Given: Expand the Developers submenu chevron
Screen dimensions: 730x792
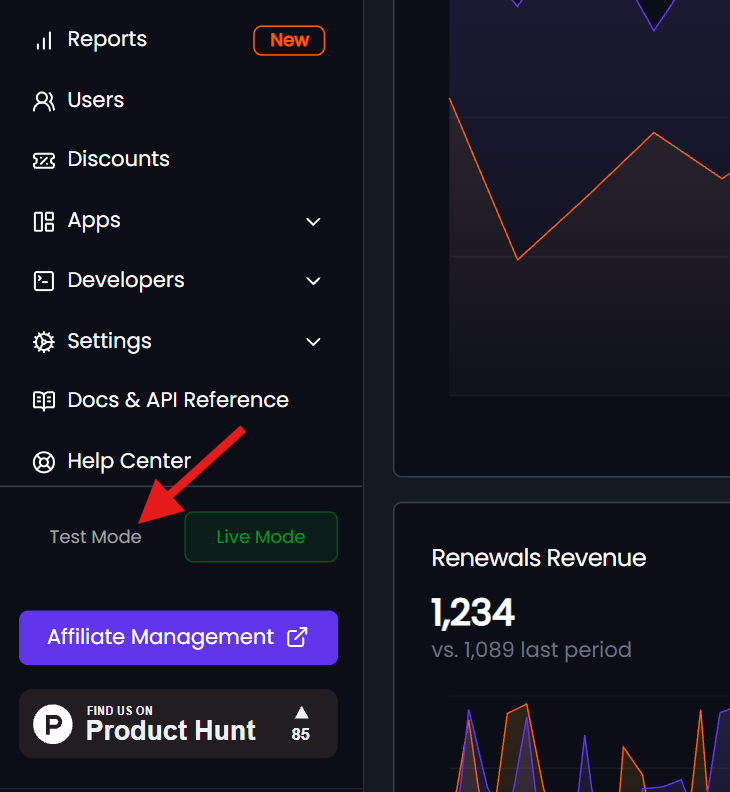Looking at the screenshot, I should click(313, 281).
